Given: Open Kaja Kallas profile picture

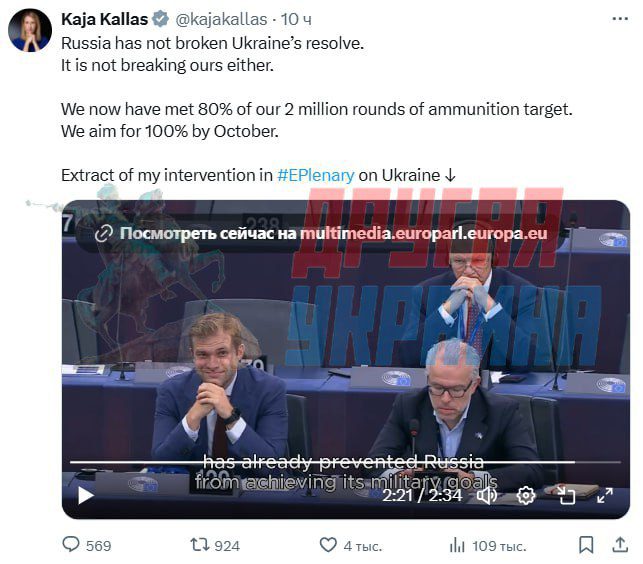Looking at the screenshot, I should coord(30,30).
